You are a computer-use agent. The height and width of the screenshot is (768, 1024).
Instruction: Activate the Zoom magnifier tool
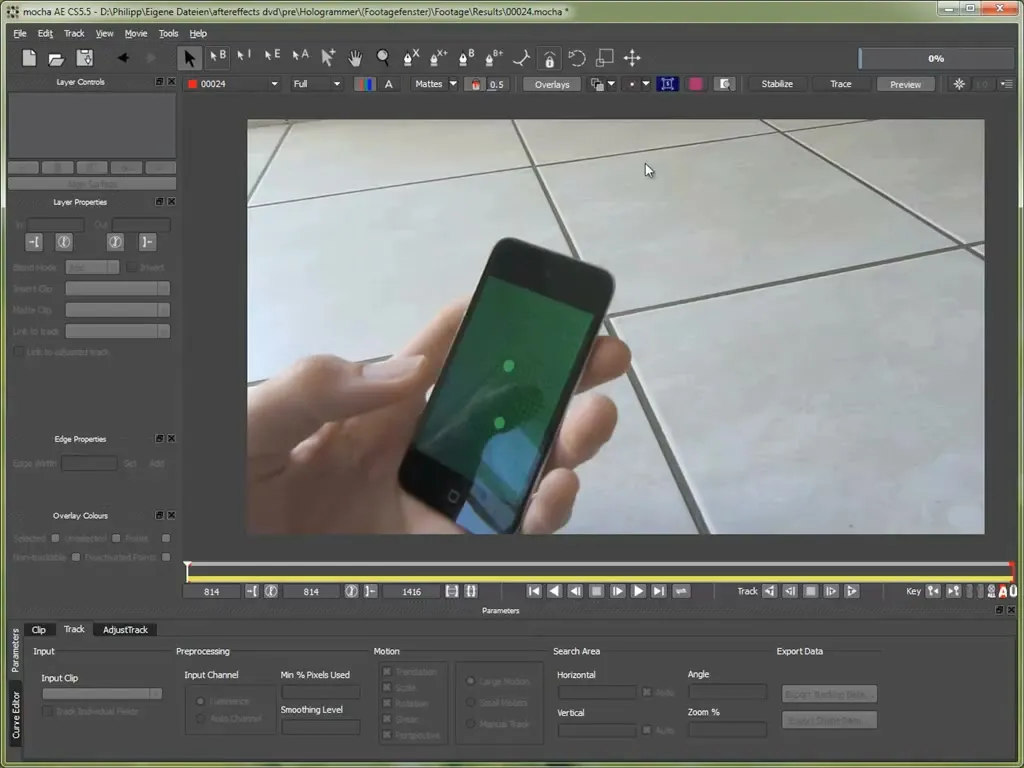[x=383, y=58]
